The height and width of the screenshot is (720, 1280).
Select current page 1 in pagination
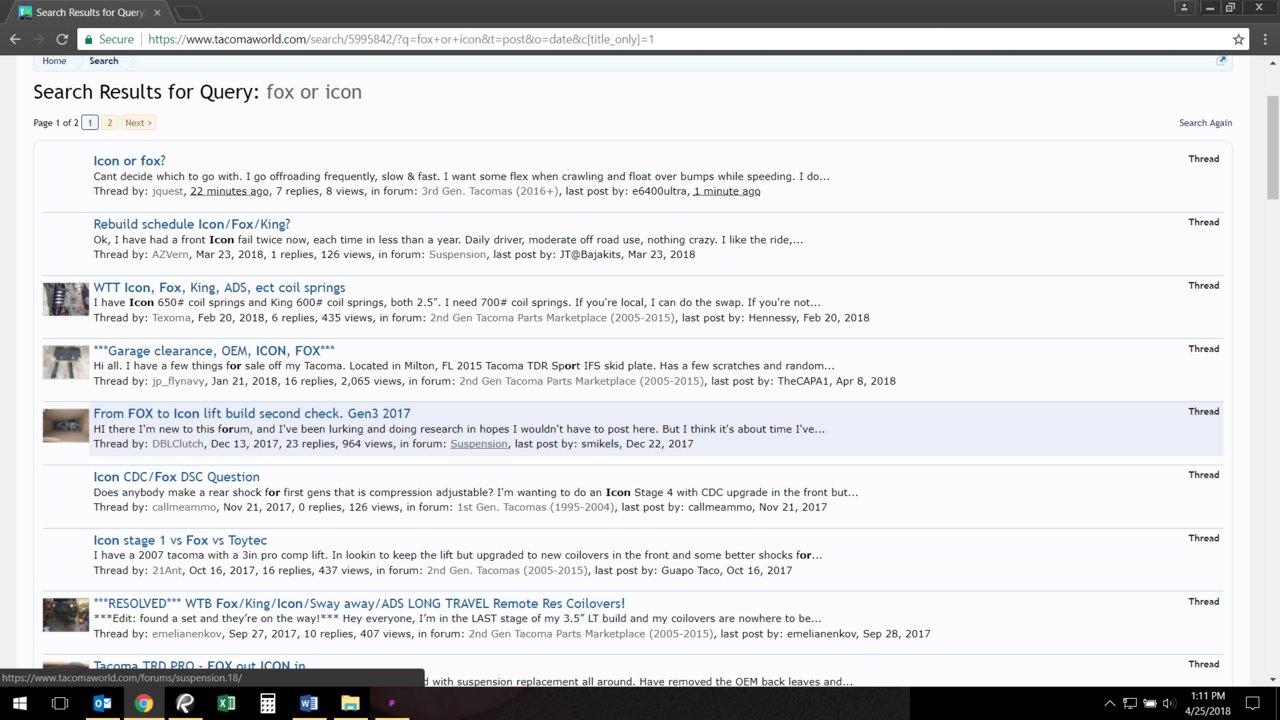tap(90, 123)
